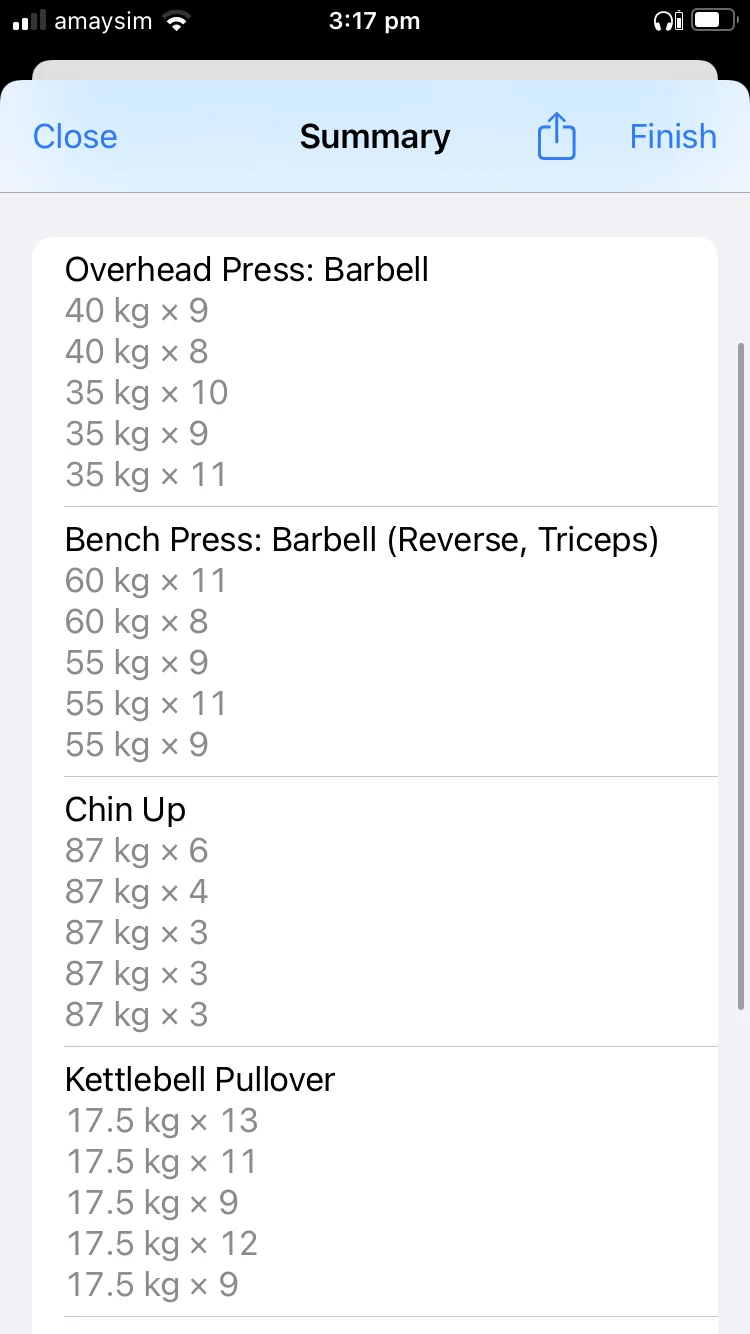The width and height of the screenshot is (750, 1334).
Task: Close the Summary sheet
Action: click(x=75, y=136)
